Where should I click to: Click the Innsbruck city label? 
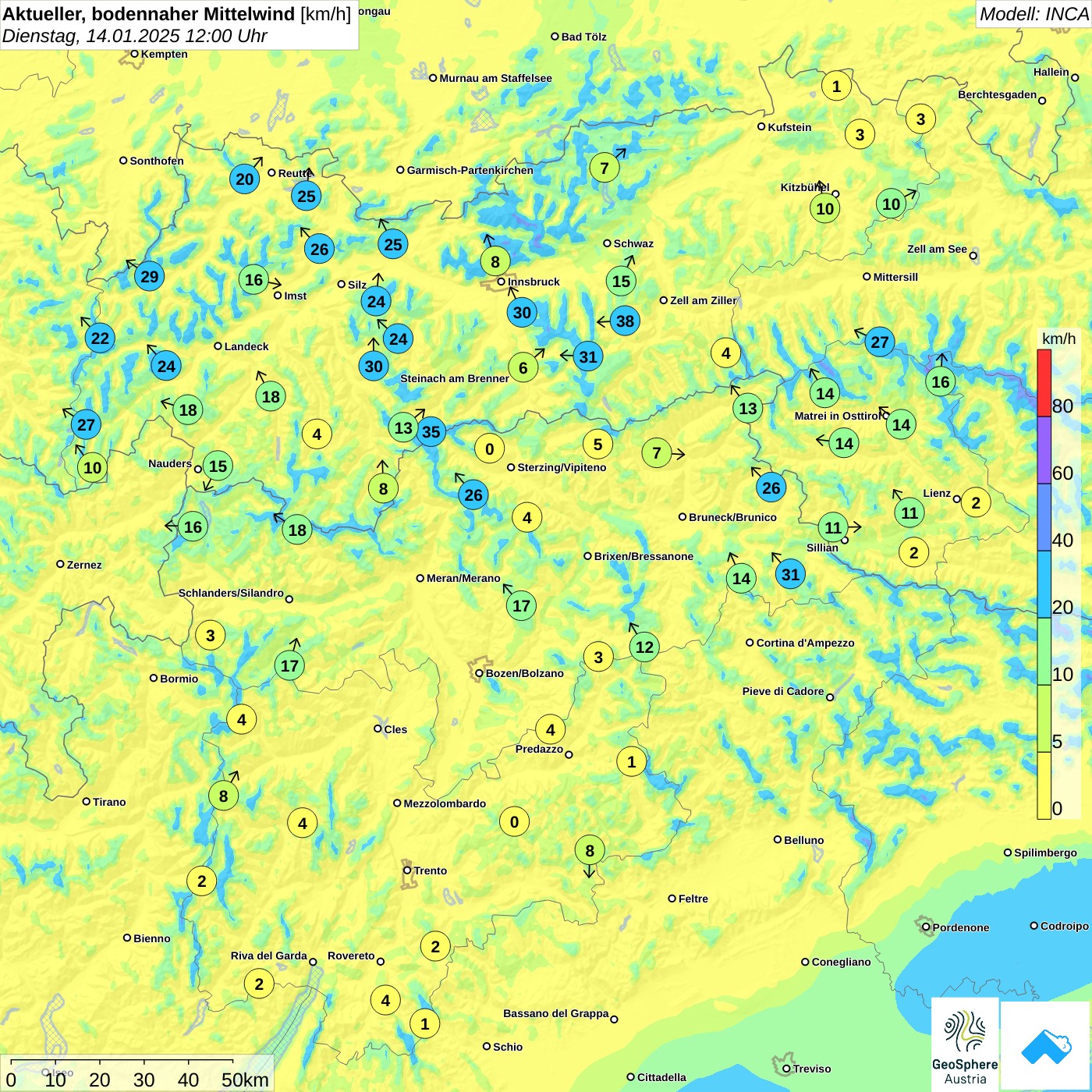click(534, 282)
